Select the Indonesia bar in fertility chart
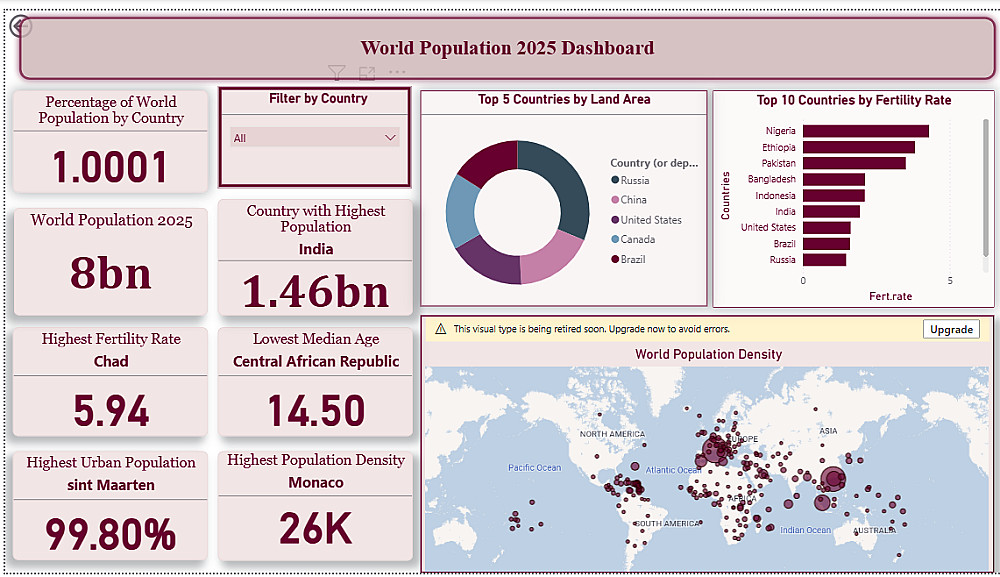 point(834,196)
